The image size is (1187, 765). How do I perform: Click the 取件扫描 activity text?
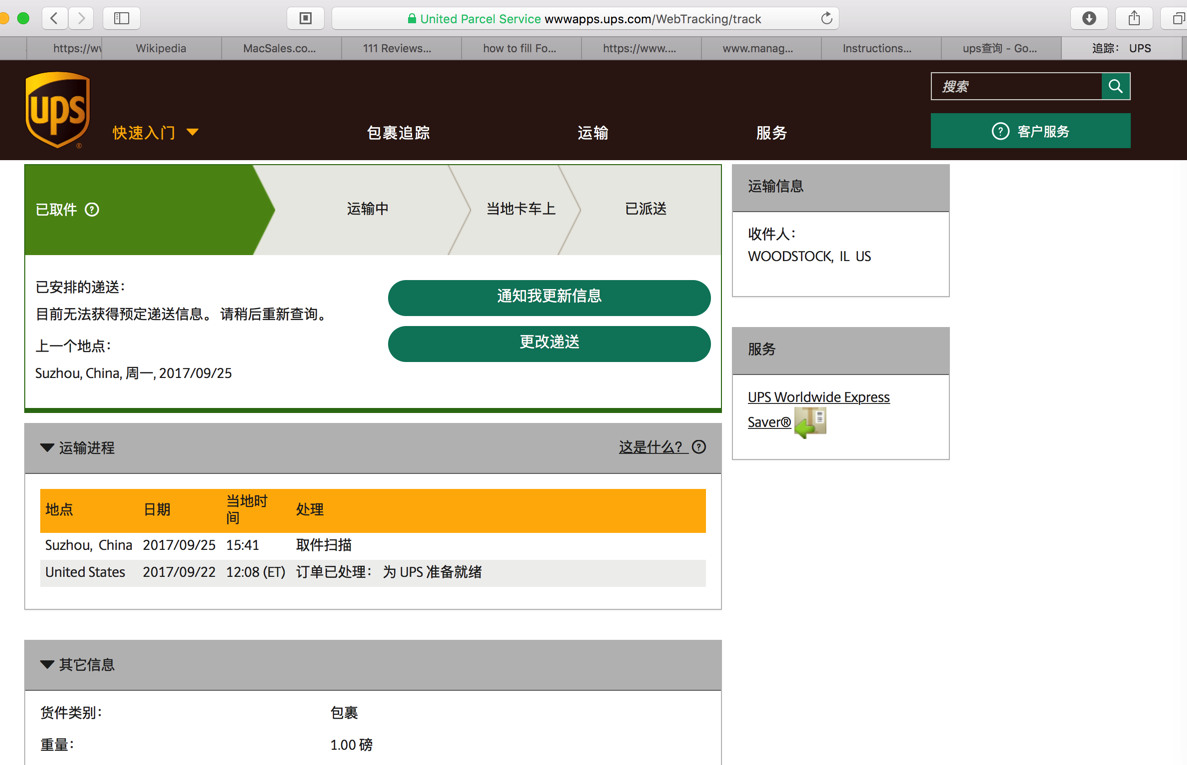(324, 545)
